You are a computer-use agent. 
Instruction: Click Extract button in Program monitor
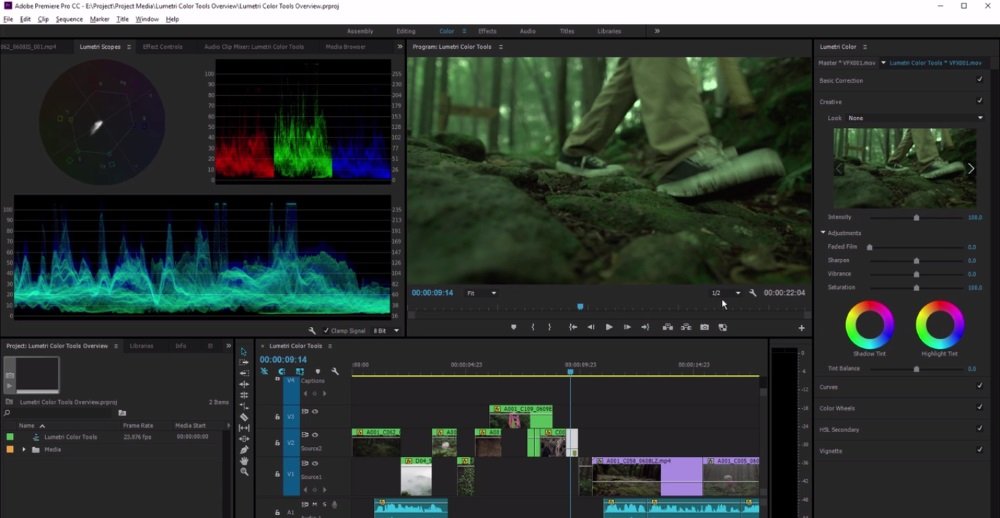[x=686, y=327]
